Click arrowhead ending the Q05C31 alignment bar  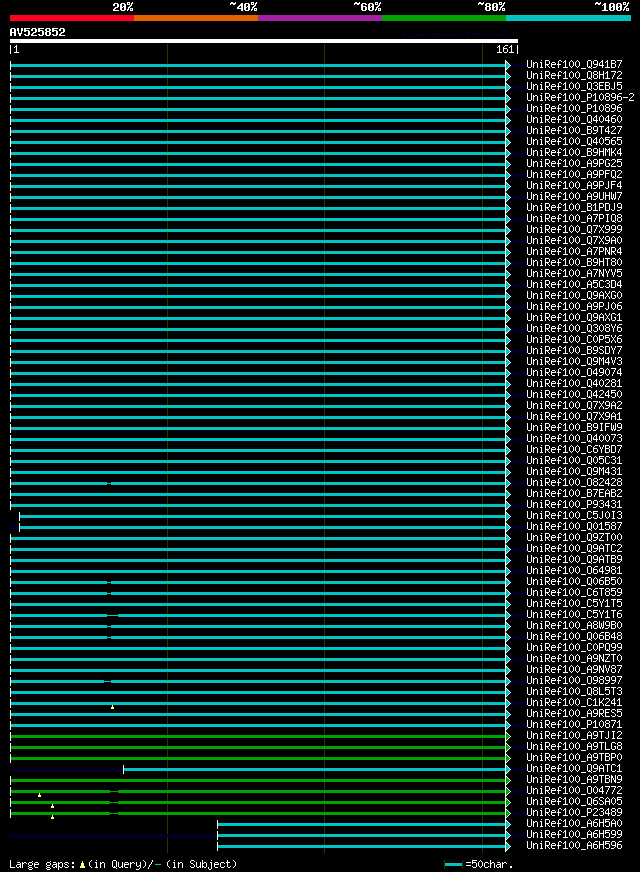[508, 461]
